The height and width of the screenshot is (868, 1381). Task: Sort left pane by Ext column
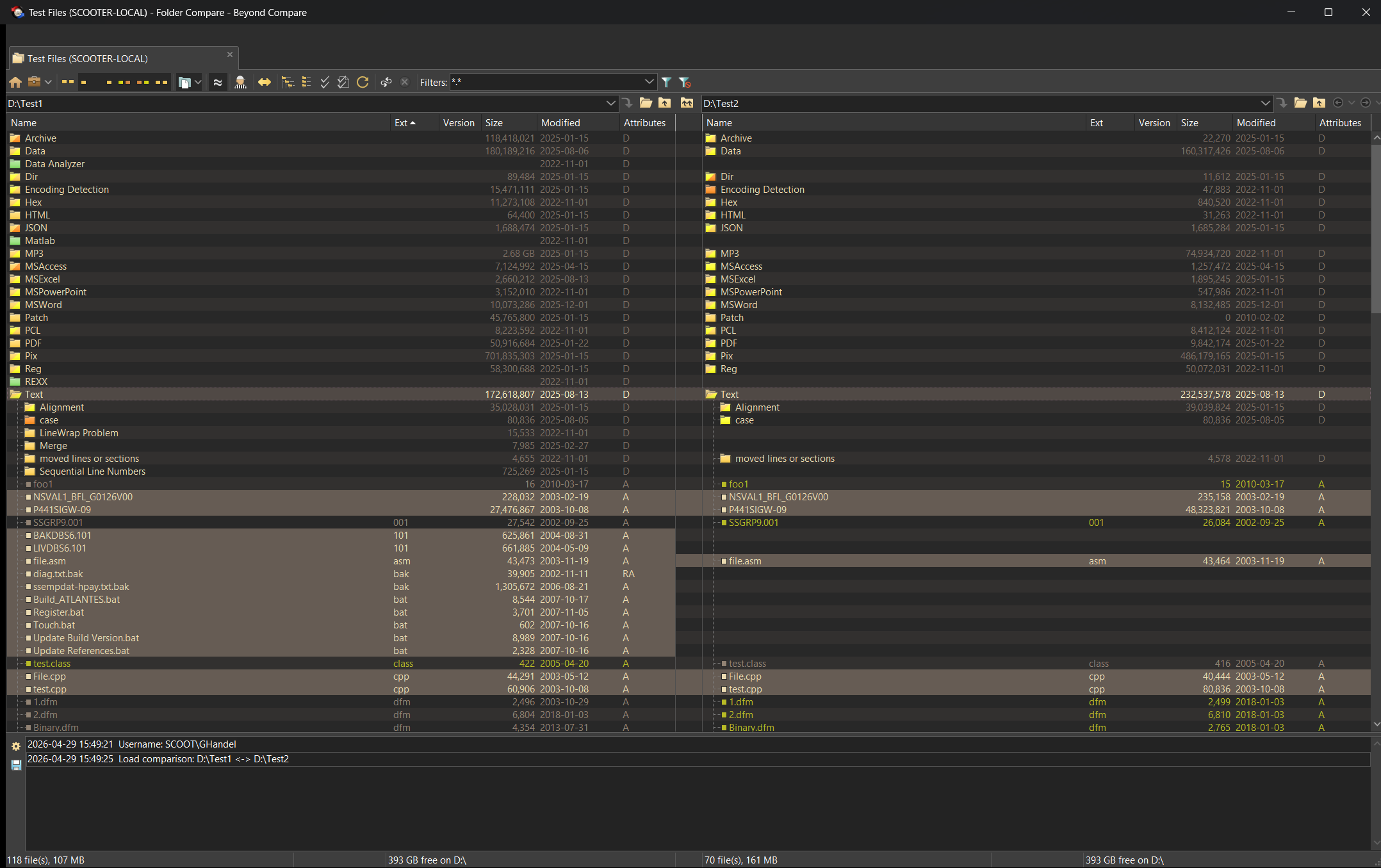point(414,123)
